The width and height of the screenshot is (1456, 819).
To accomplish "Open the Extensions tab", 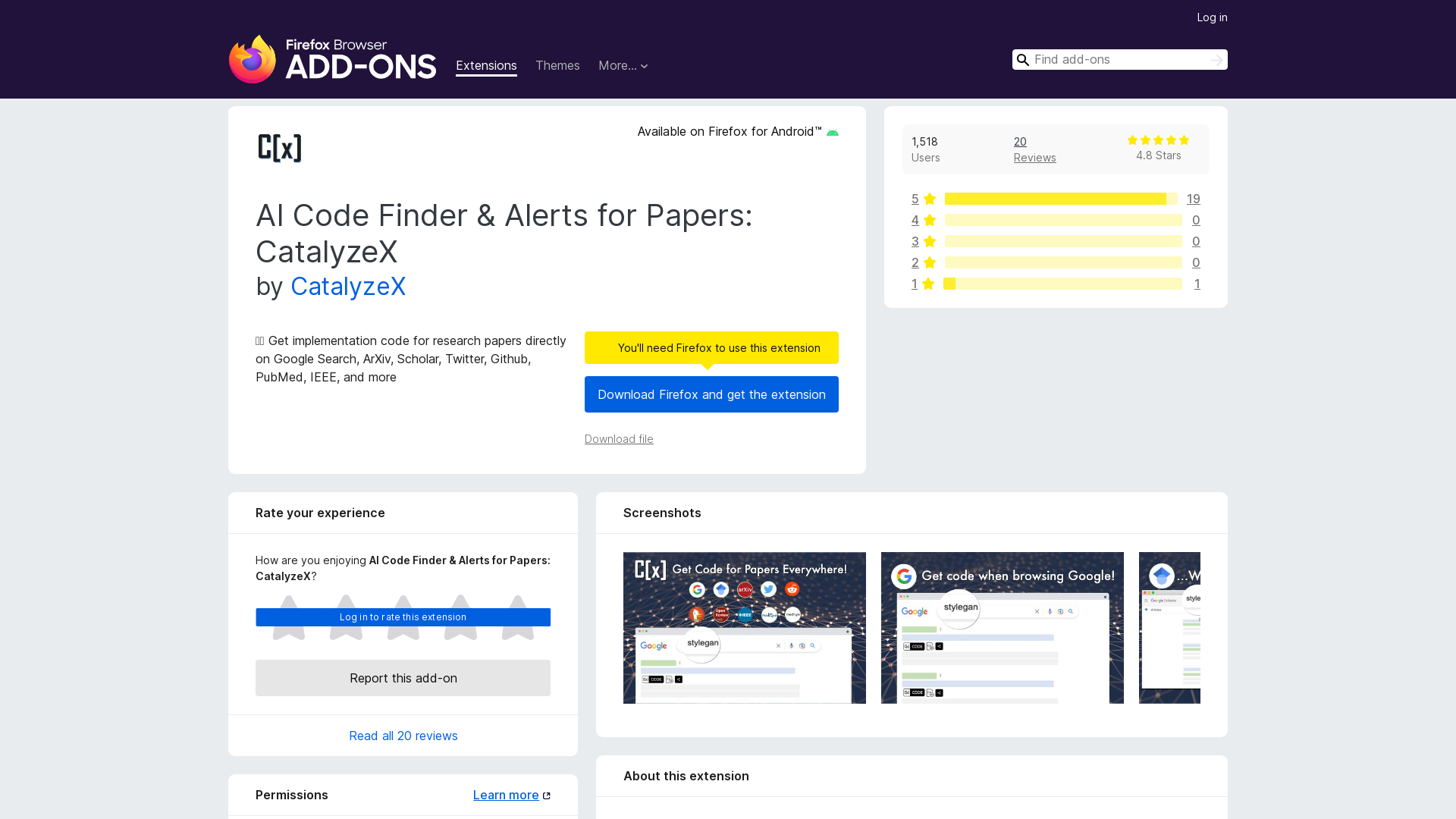I will tap(486, 66).
